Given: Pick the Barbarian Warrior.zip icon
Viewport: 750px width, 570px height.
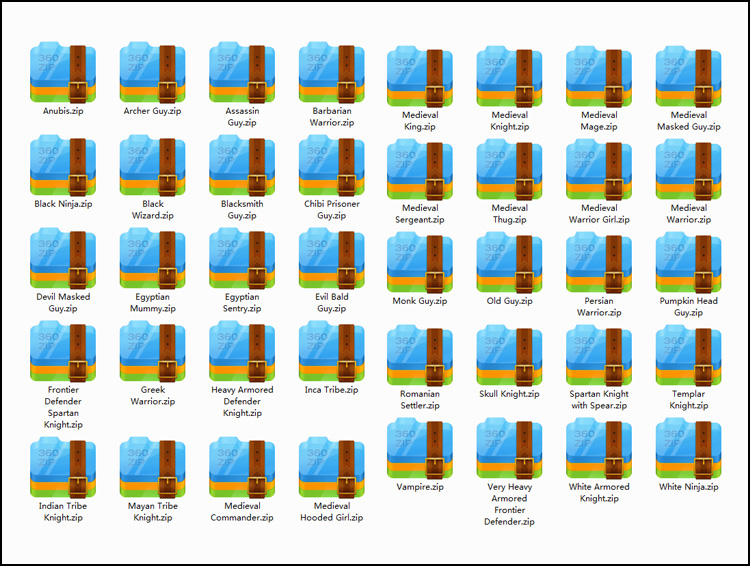Looking at the screenshot, I should tap(331, 72).
